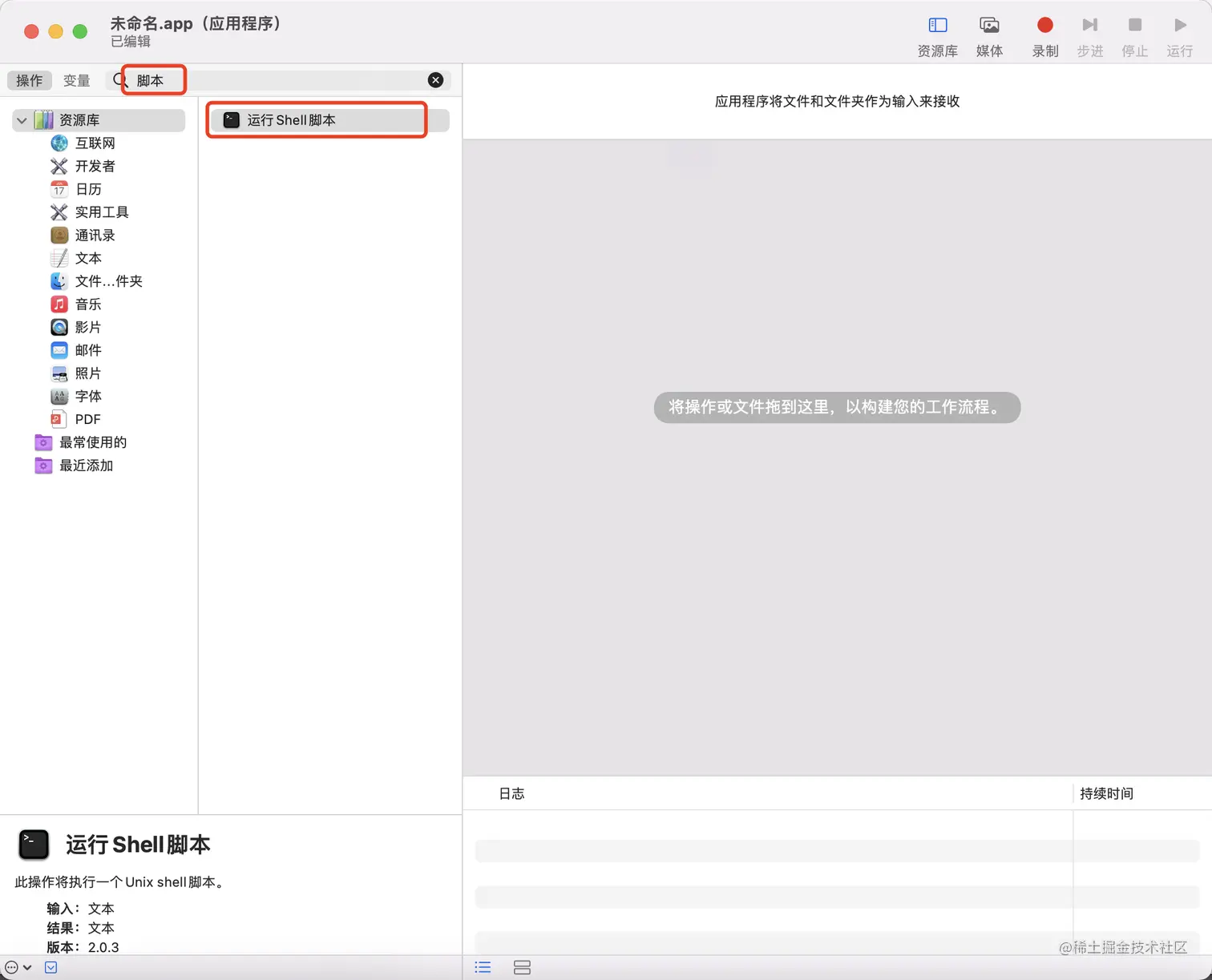Click the 日历 calendar icon
1212x980 pixels.
click(59, 189)
